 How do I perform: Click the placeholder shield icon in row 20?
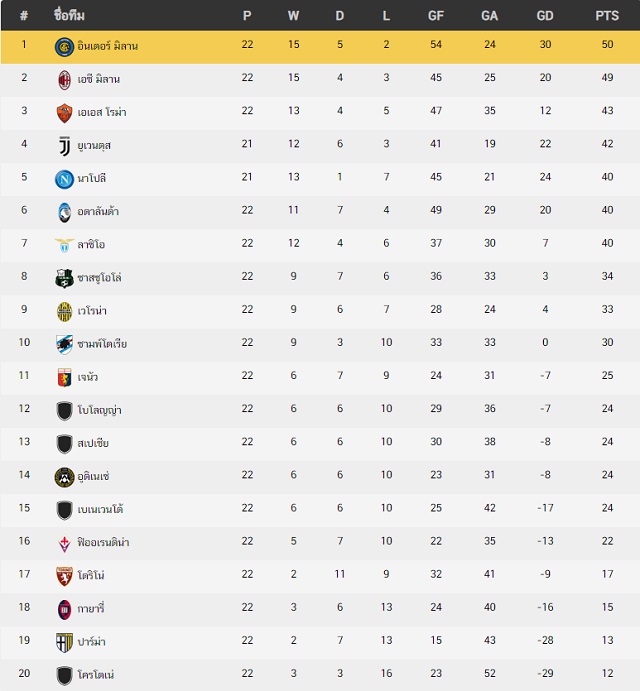tap(64, 676)
